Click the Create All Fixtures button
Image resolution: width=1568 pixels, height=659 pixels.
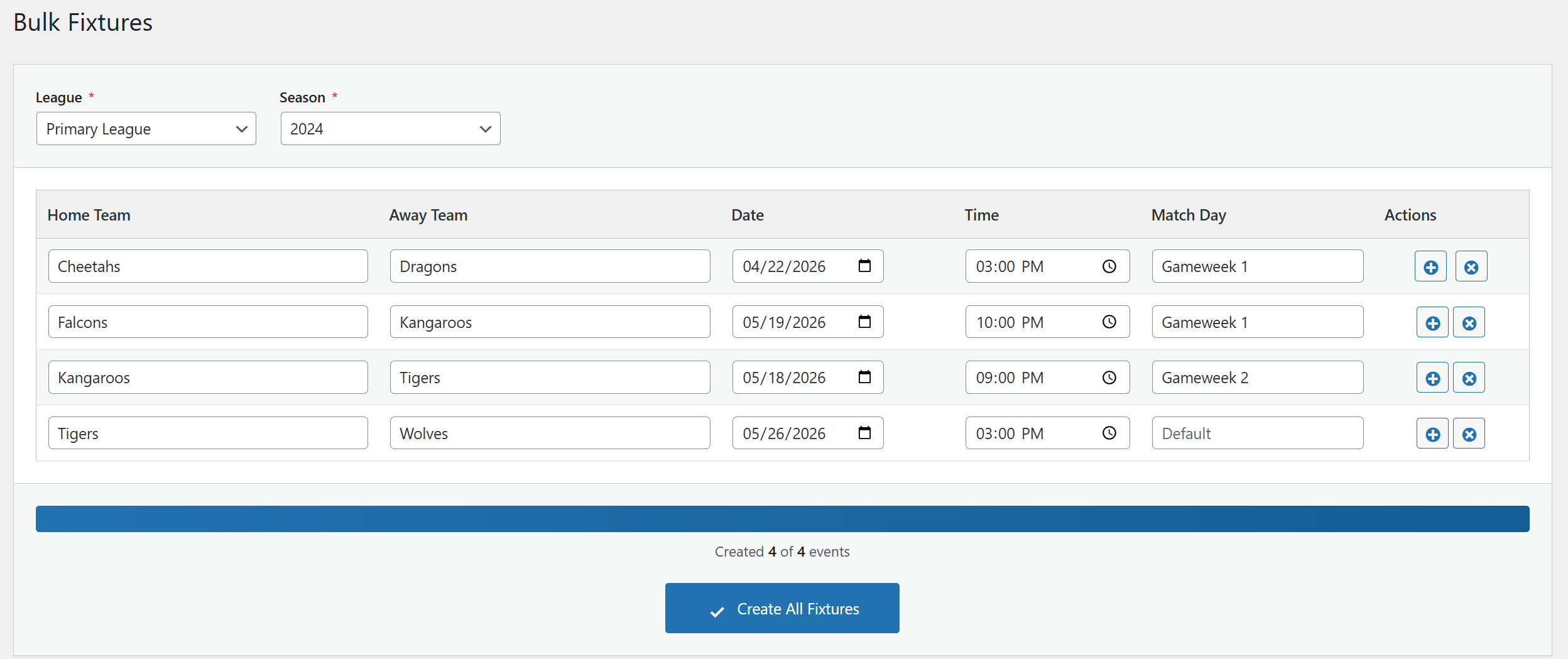click(x=782, y=608)
